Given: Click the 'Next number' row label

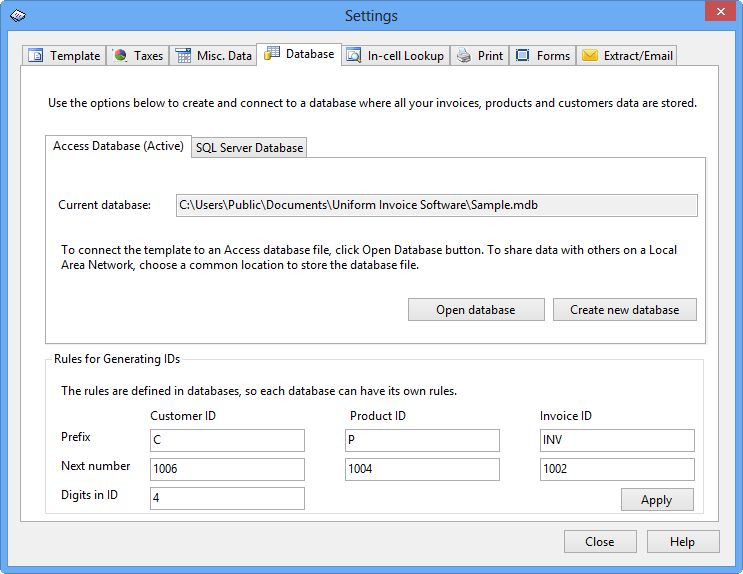Looking at the screenshot, I should point(95,465).
